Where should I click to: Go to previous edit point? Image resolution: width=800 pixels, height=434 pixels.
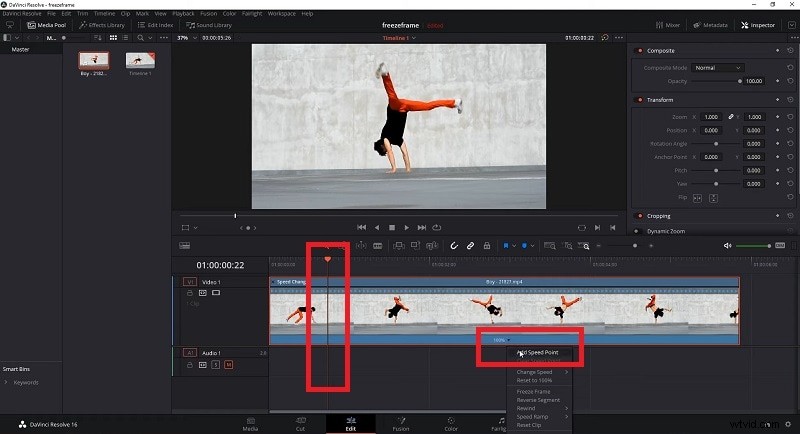click(x=613, y=227)
